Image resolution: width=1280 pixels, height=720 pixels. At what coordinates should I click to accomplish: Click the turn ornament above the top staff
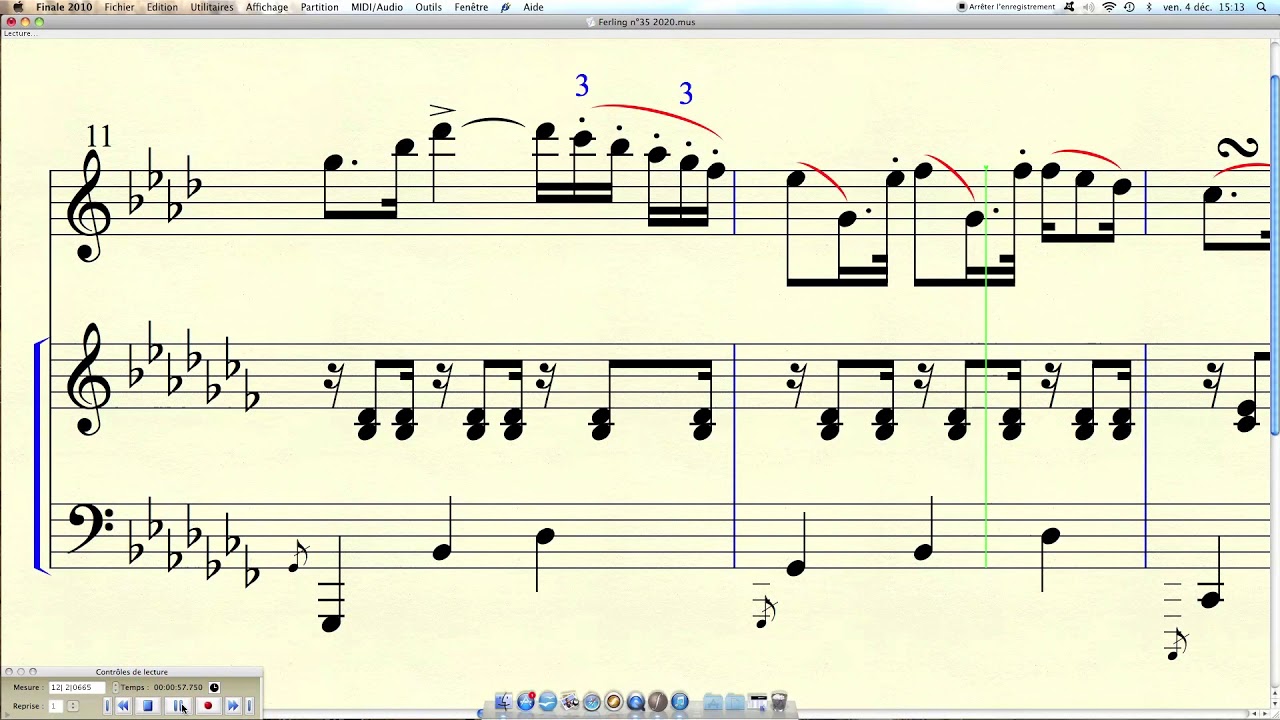pyautogui.click(x=1238, y=150)
